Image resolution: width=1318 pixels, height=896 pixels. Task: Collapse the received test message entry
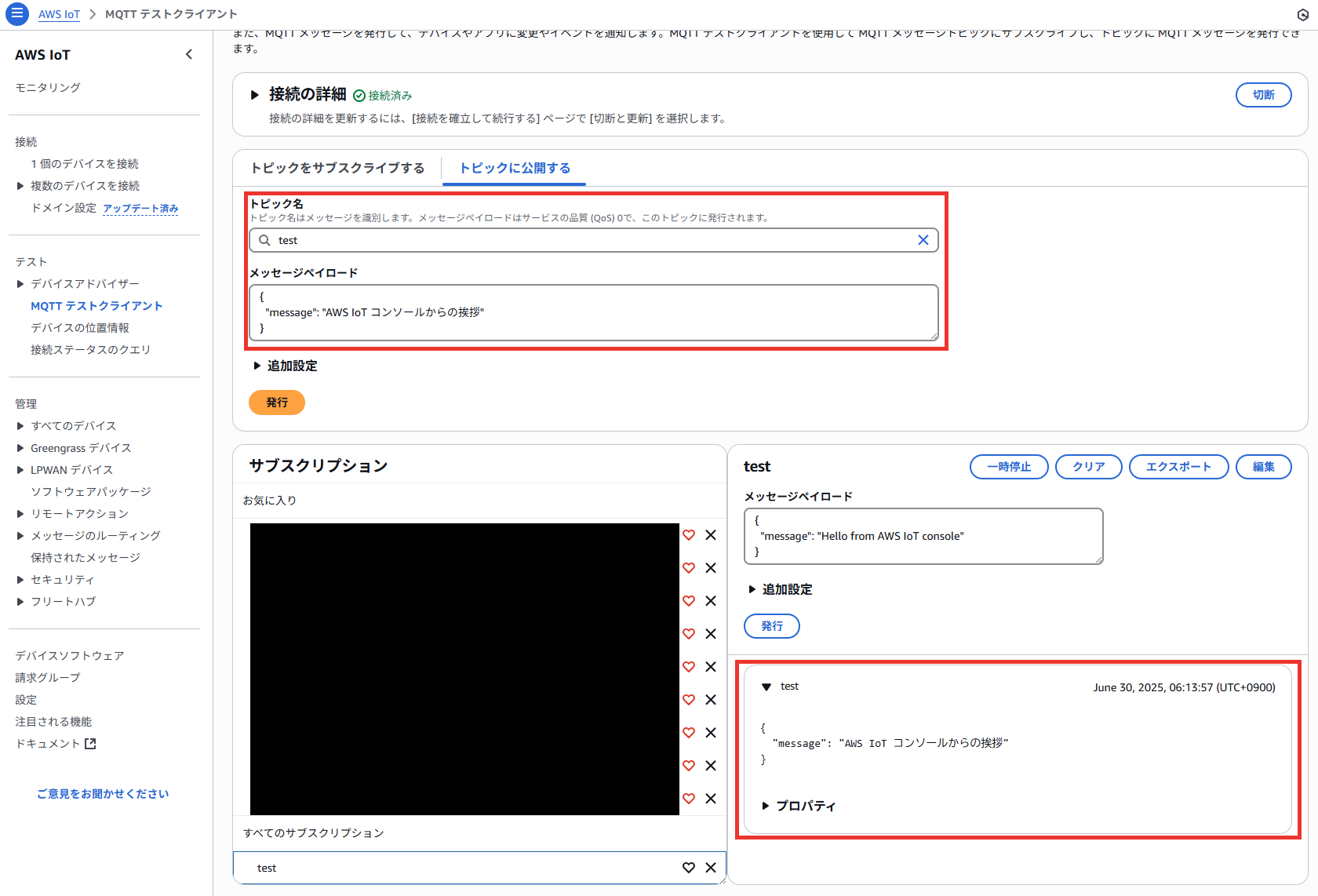(766, 687)
